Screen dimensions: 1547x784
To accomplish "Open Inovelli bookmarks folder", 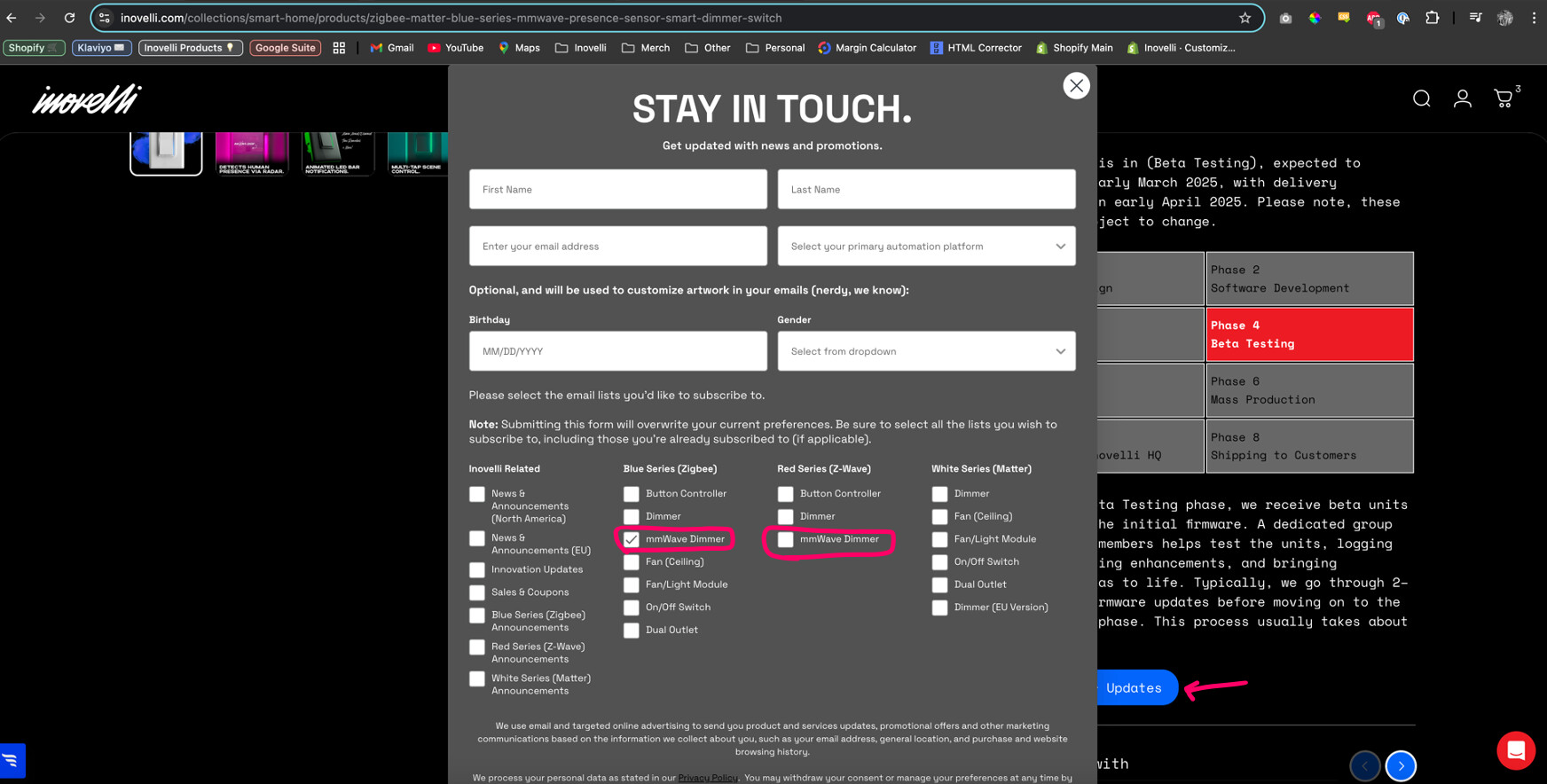I will [x=581, y=48].
